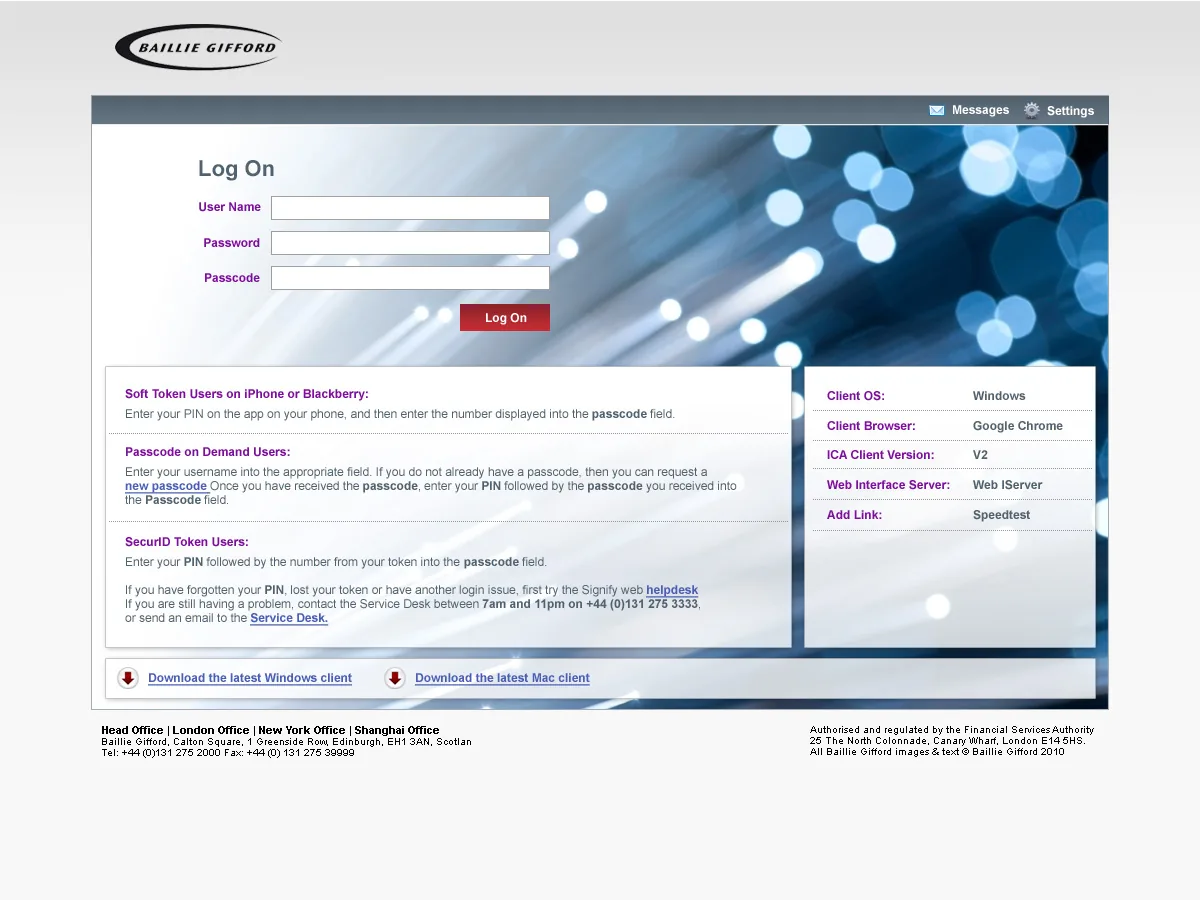The image size is (1200, 900).
Task: Click the Web IServer value
Action: tap(1008, 485)
